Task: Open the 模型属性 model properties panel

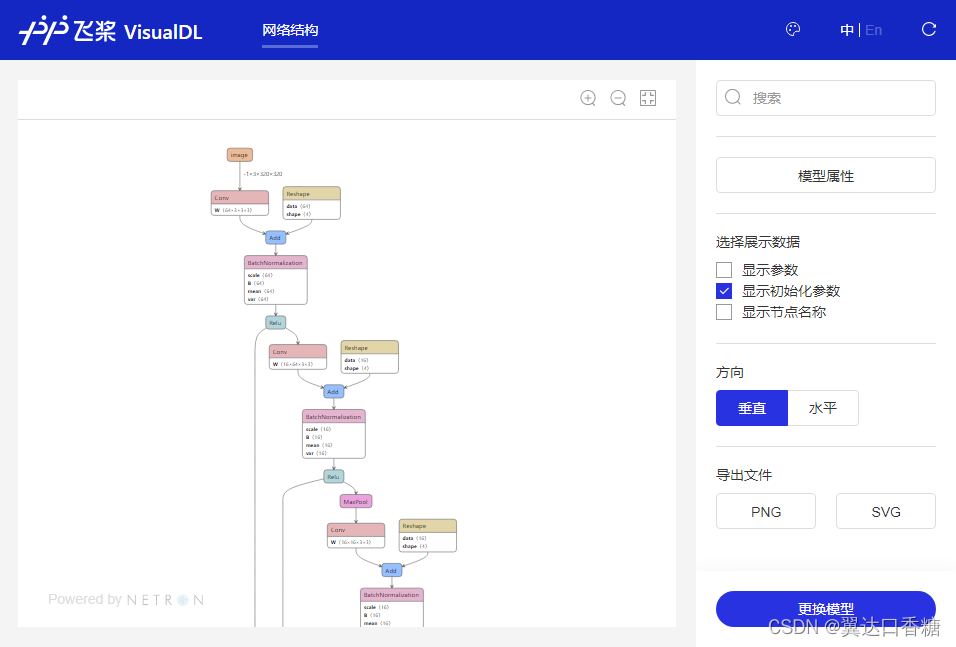Action: pos(825,175)
